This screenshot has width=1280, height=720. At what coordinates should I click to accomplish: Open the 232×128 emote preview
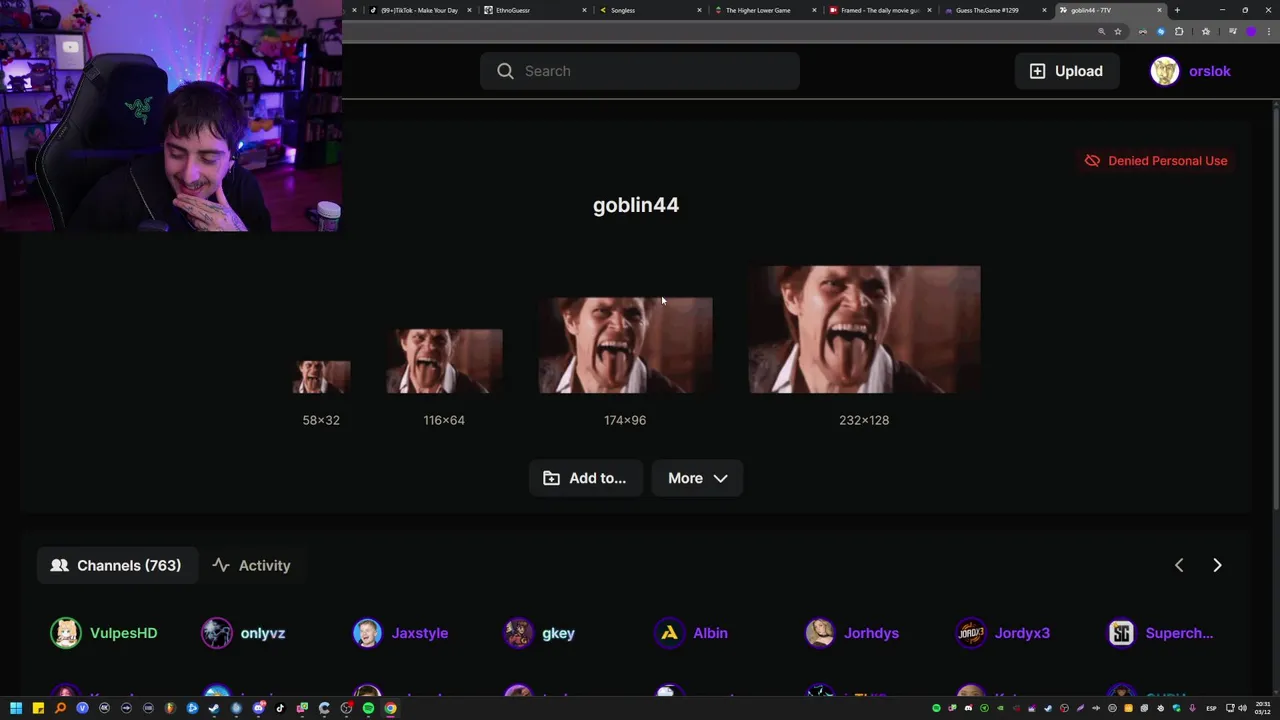[864, 329]
